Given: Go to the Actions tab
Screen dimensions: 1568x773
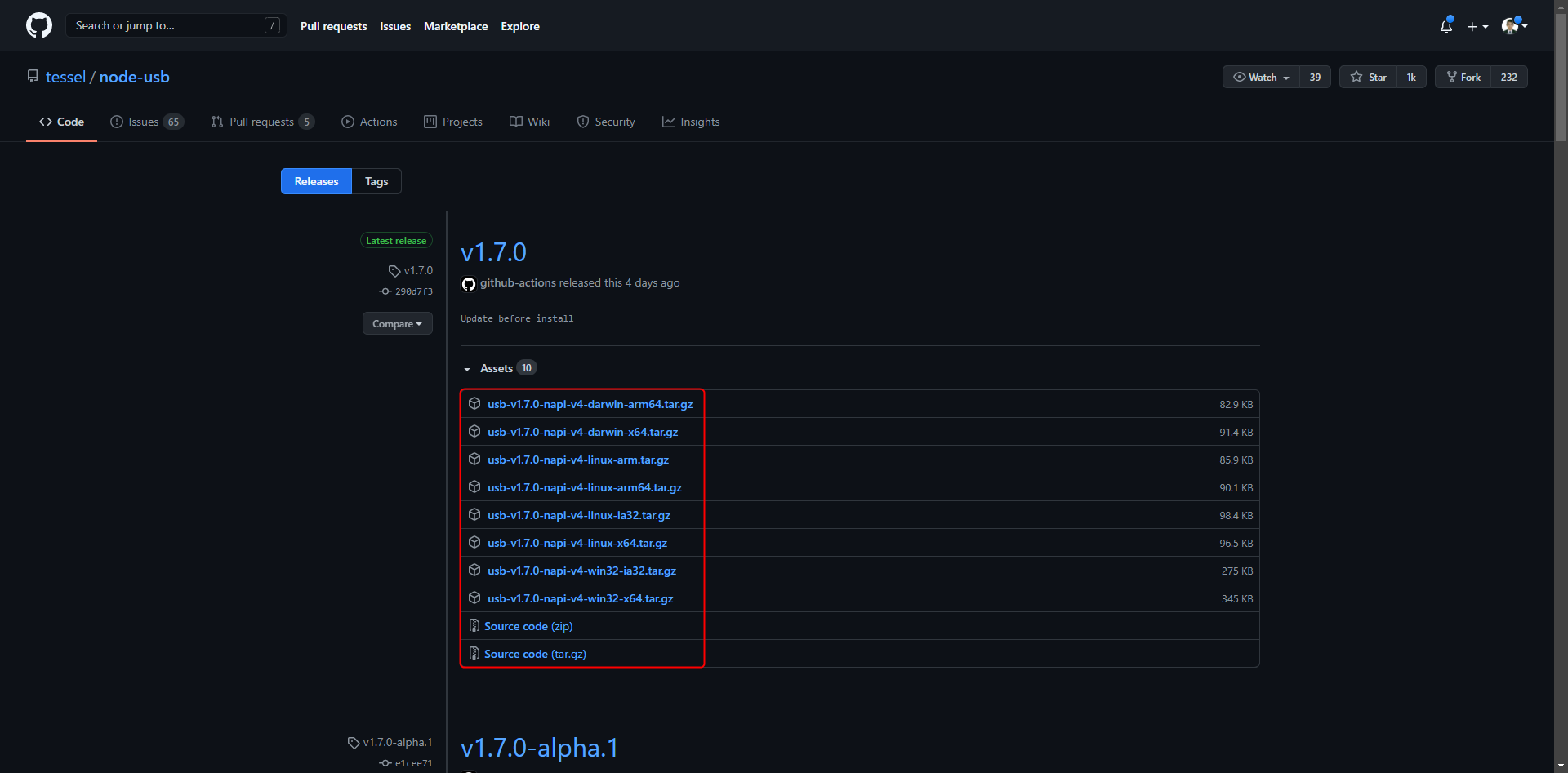Looking at the screenshot, I should click(369, 122).
